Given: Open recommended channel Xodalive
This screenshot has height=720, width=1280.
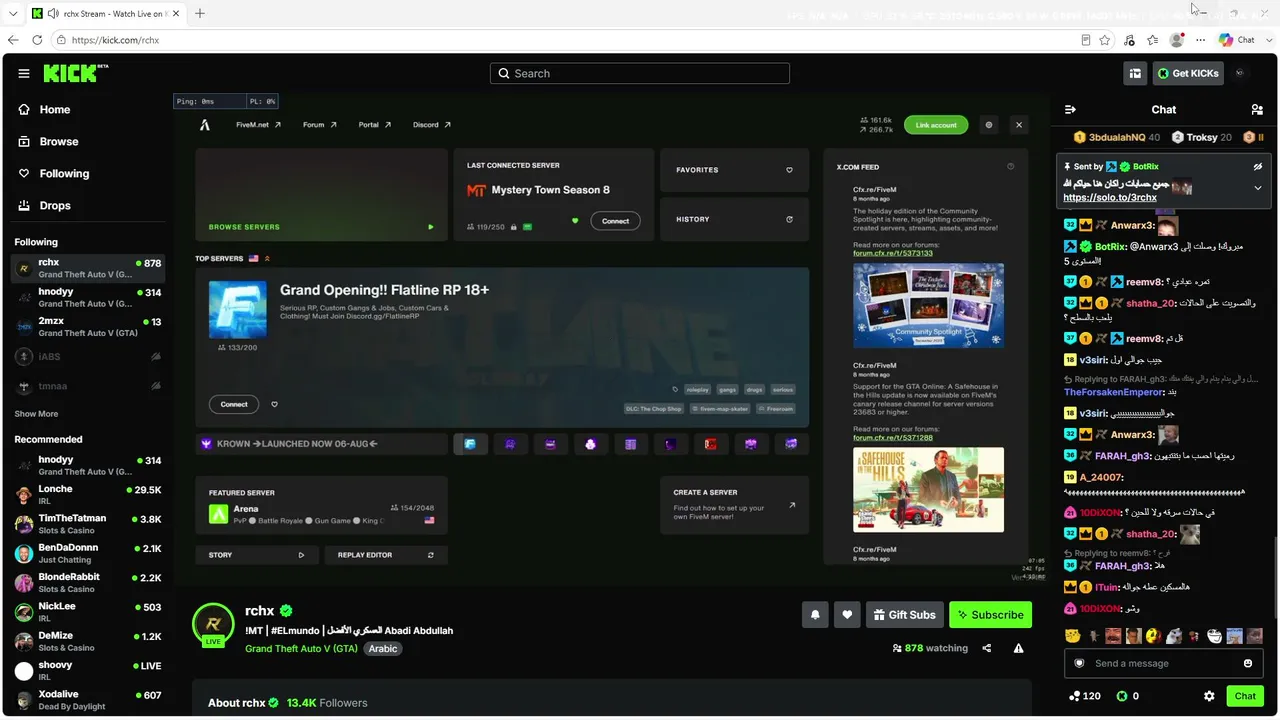Looking at the screenshot, I should pos(87,700).
